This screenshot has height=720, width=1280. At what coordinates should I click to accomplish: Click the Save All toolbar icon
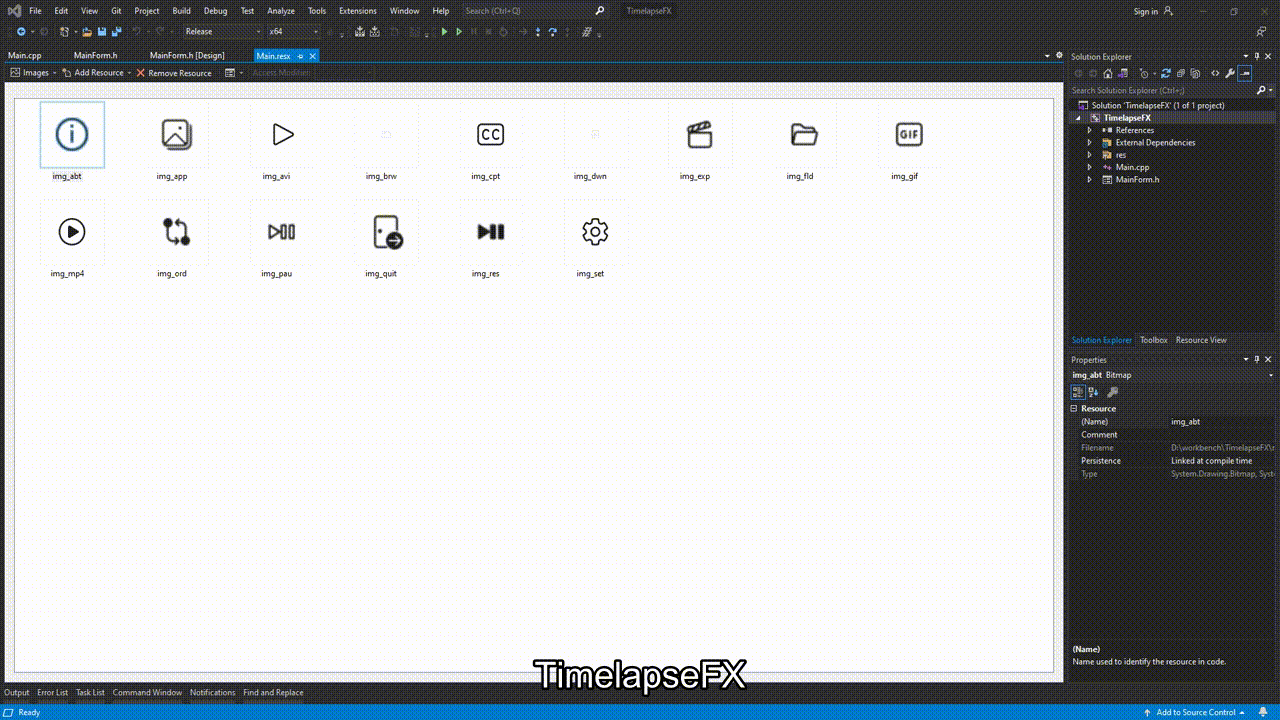[x=117, y=31]
